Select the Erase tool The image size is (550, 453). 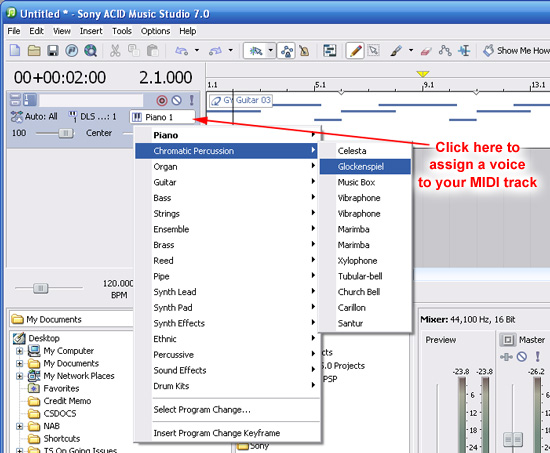425,51
